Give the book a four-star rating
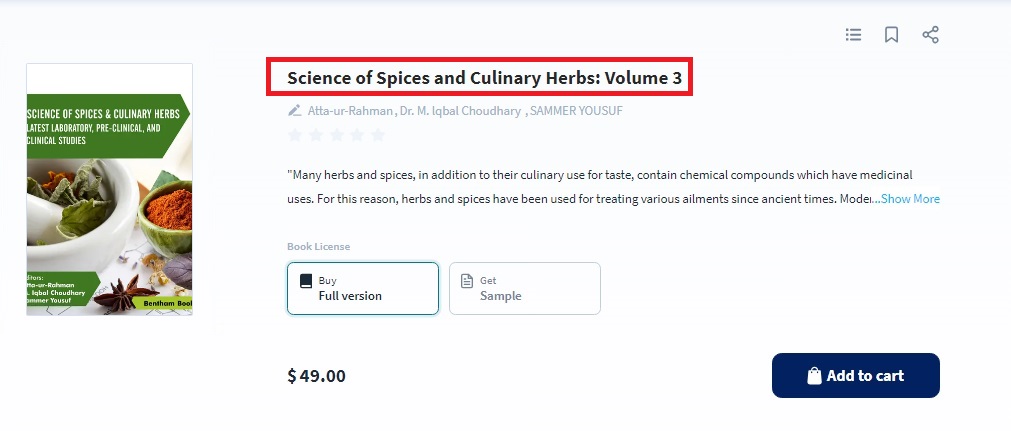The image size is (1011, 431). (x=357, y=135)
